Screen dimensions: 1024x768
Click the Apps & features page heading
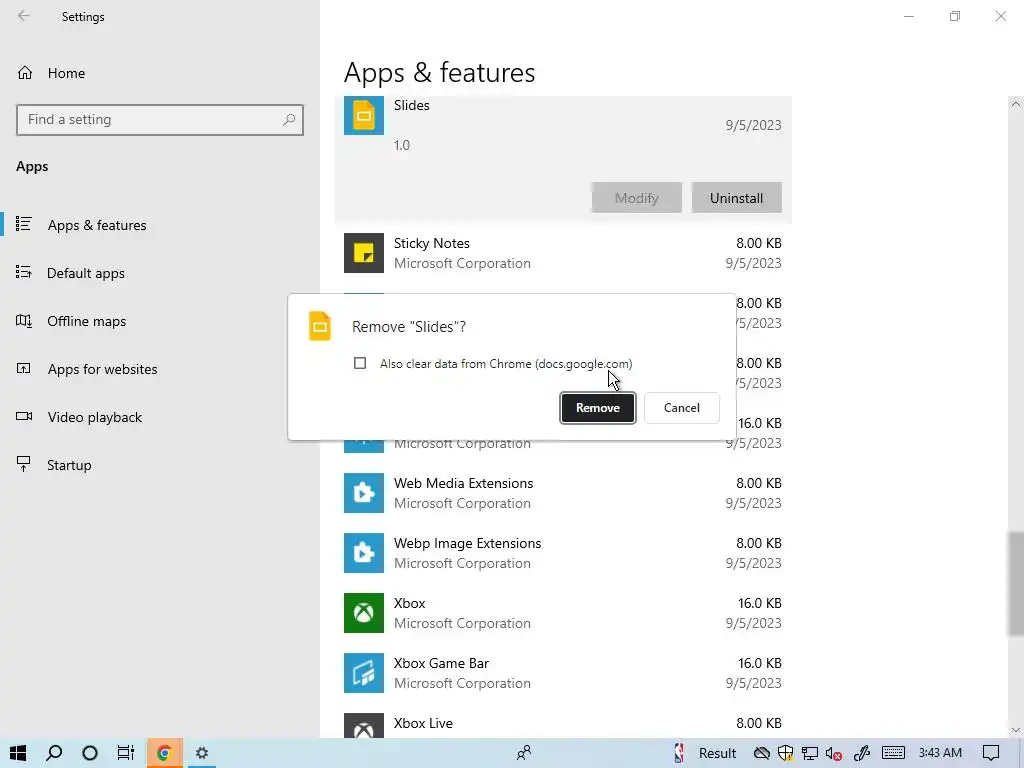coord(440,72)
